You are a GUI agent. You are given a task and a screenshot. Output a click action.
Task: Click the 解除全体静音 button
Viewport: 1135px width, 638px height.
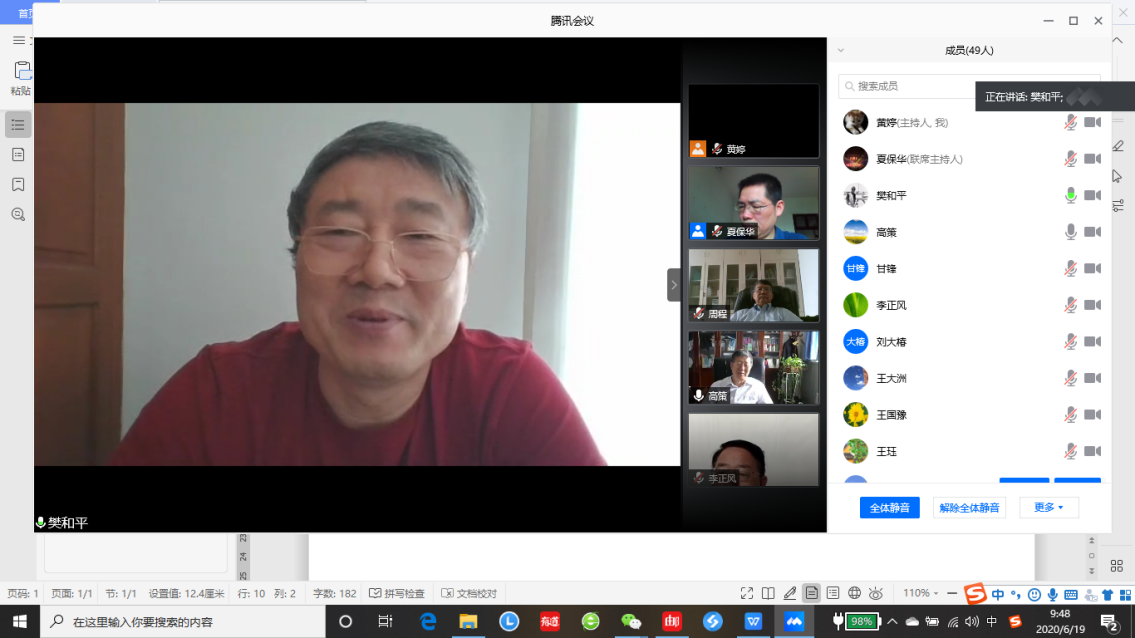(969, 508)
